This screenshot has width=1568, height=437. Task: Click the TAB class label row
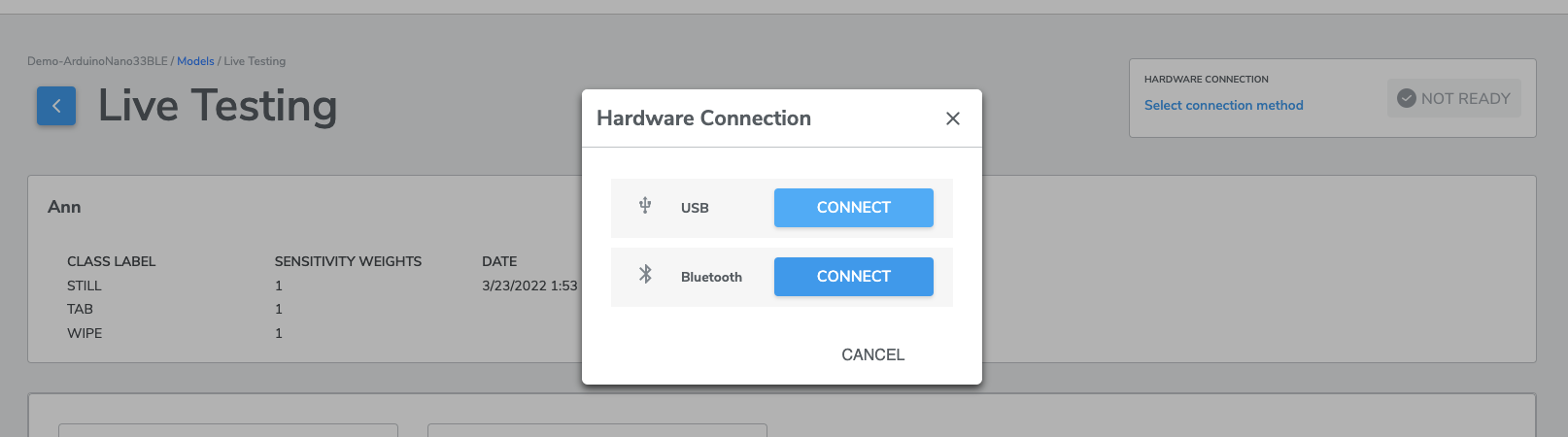pos(321,309)
